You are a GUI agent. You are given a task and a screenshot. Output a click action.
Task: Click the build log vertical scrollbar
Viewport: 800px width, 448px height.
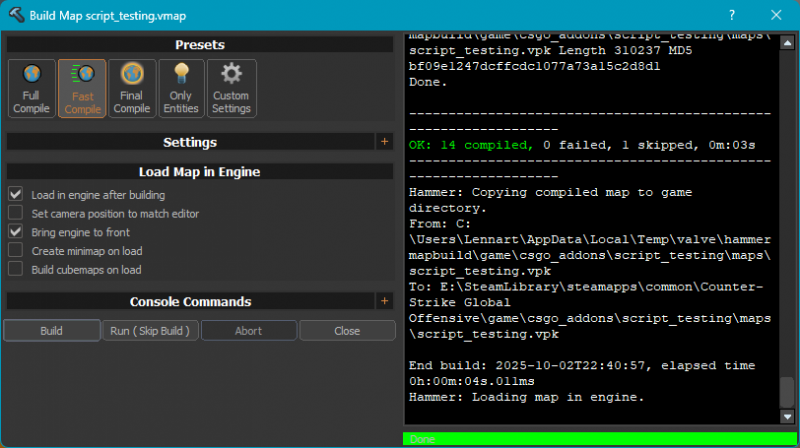[788, 220]
